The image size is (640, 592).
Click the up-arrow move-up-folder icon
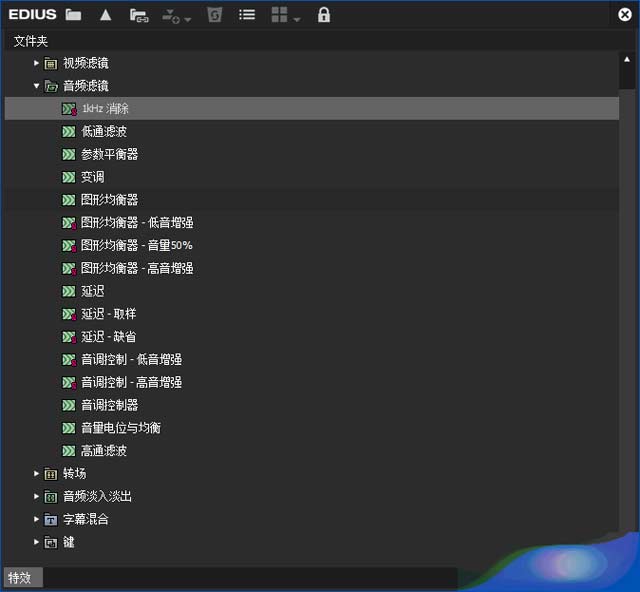tap(106, 15)
